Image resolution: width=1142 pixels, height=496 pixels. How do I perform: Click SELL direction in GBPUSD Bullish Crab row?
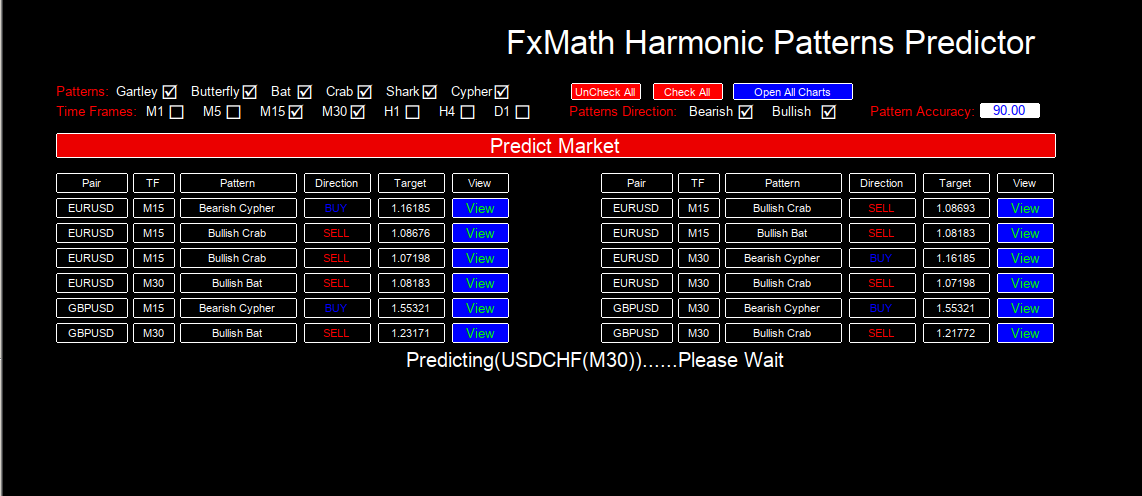click(x=881, y=333)
